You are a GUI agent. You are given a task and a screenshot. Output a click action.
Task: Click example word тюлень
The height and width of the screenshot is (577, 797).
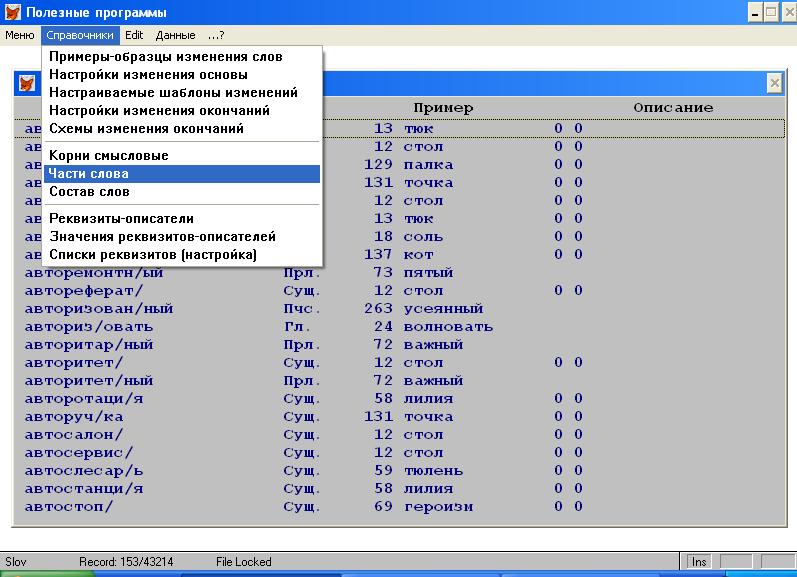(x=434, y=471)
